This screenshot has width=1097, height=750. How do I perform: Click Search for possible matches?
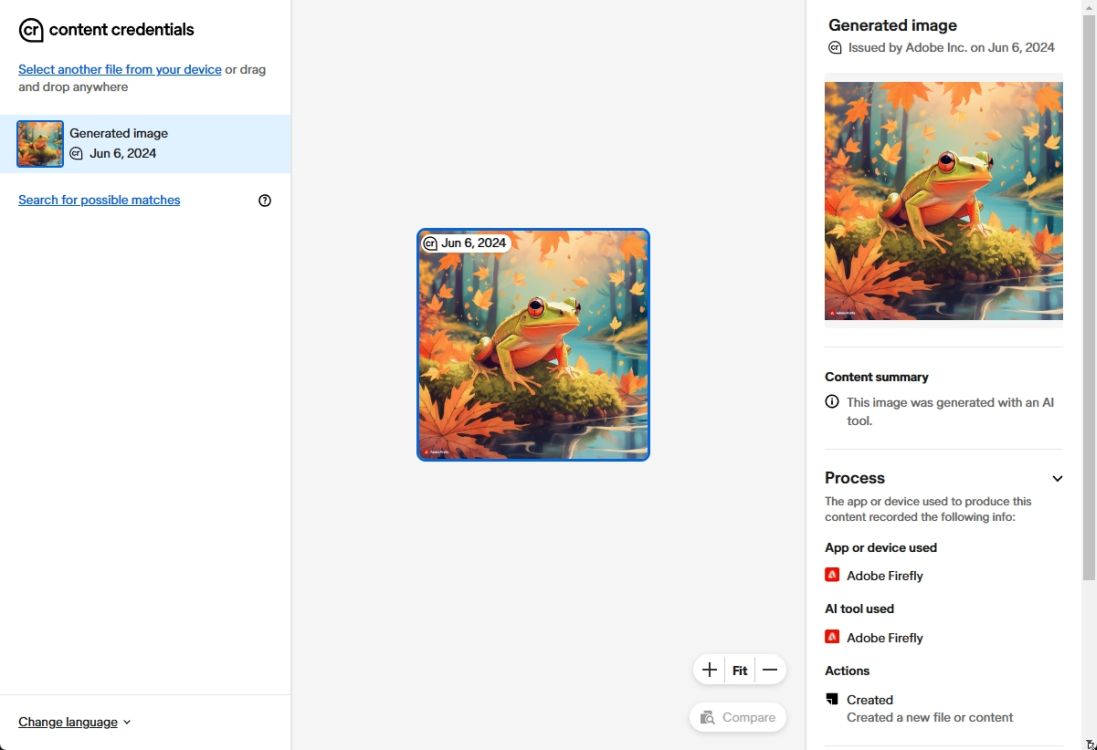[99, 200]
